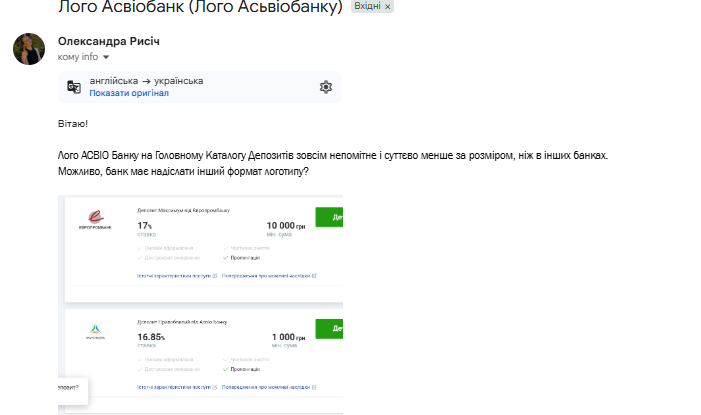Open Попередження про можливі наслідки link, first card
This screenshot has width=701, height=415.
click(269, 276)
